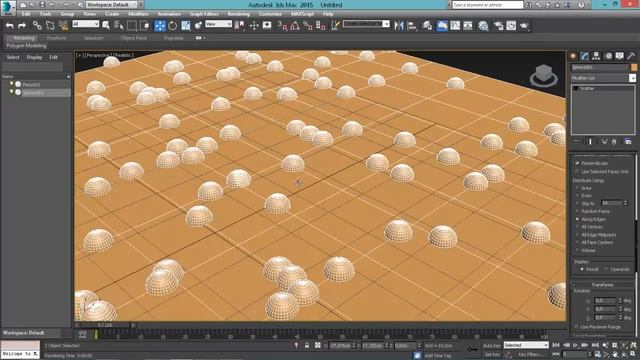
Task: Click the Align tool icon
Action: point(412,25)
